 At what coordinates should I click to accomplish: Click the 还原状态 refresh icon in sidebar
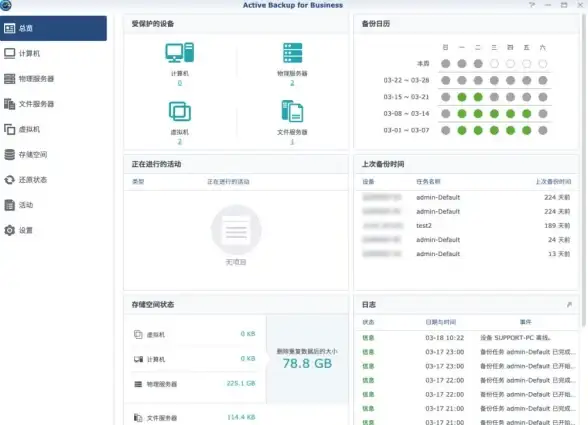[x=9, y=180]
